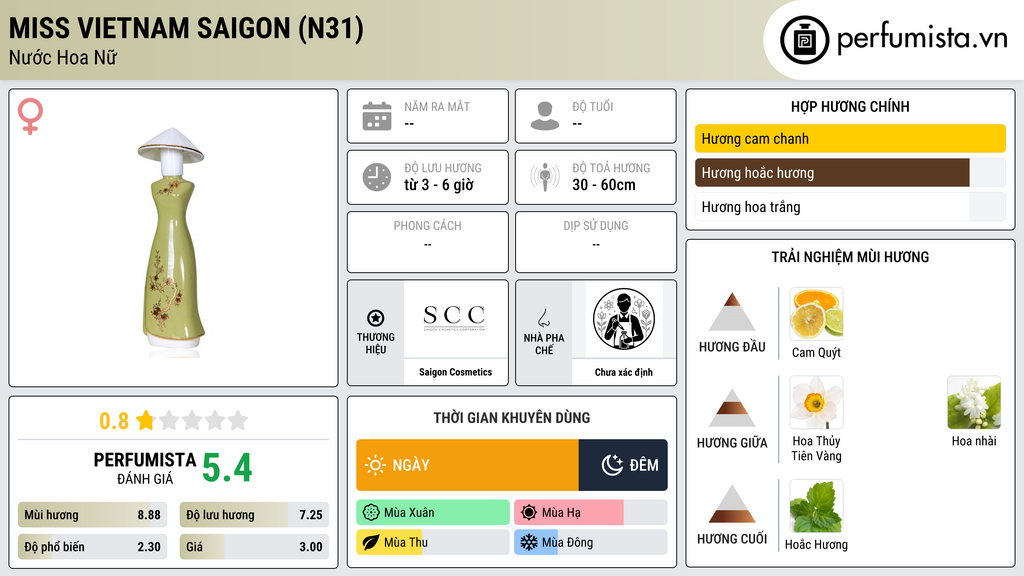Click the Hương cuối pyramid icon

pyautogui.click(x=732, y=504)
